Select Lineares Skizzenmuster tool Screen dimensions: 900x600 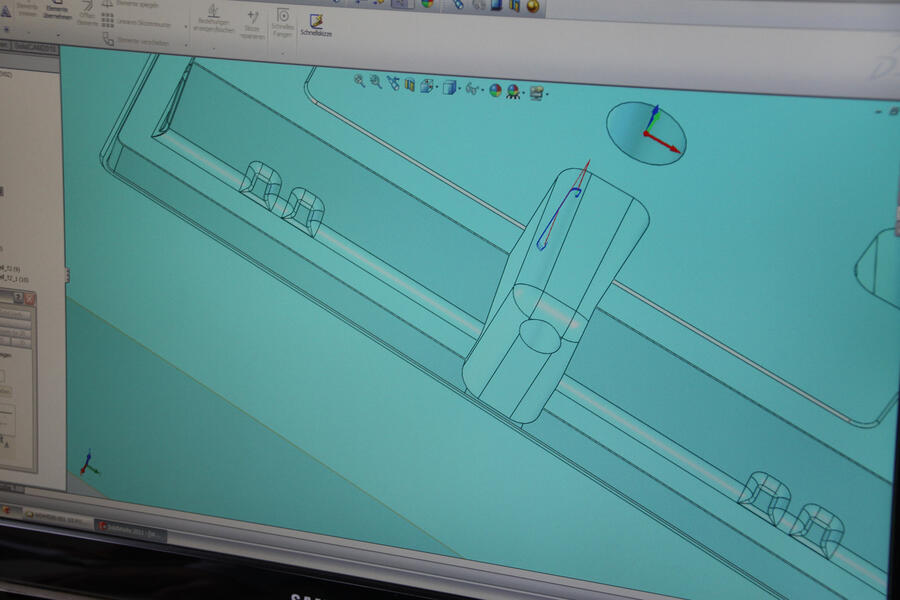pos(137,23)
